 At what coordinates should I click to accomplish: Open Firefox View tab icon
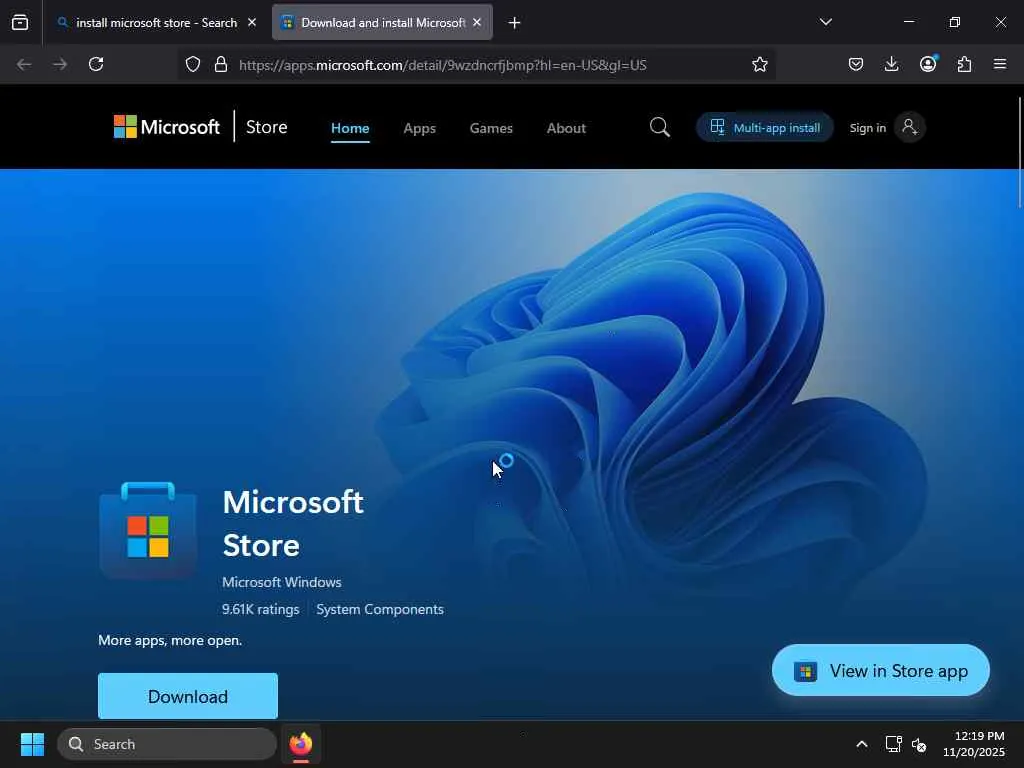tap(20, 23)
